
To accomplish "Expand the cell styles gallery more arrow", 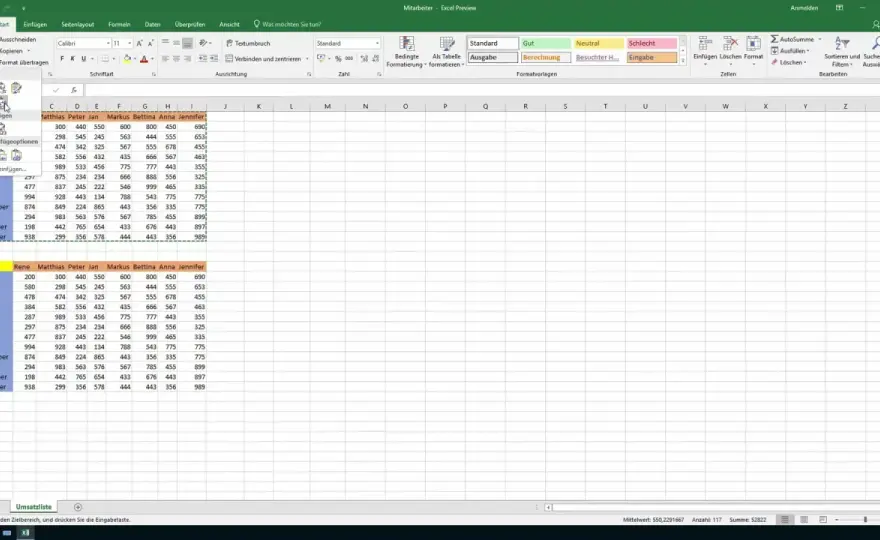I will coord(683,61).
